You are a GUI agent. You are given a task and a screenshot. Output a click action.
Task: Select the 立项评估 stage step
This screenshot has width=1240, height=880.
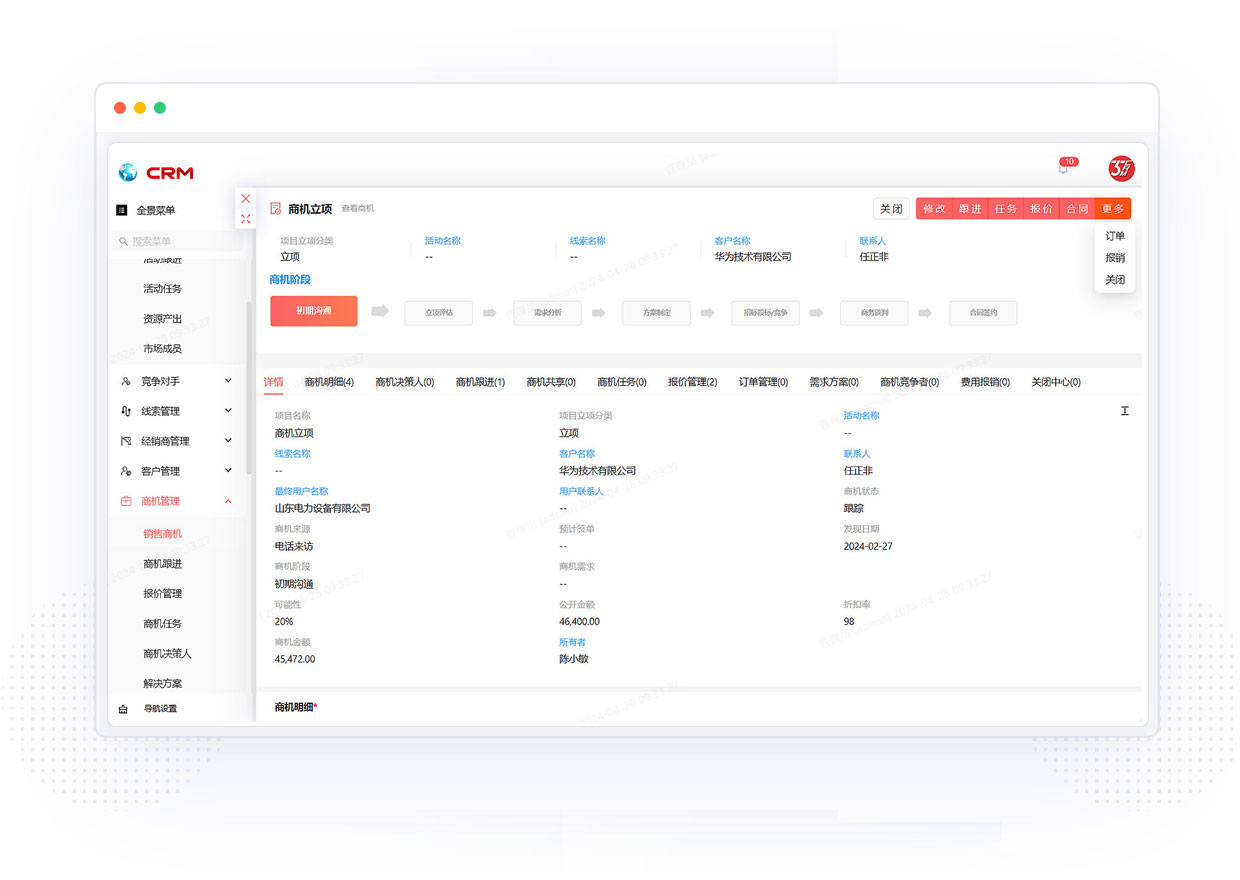click(x=439, y=313)
